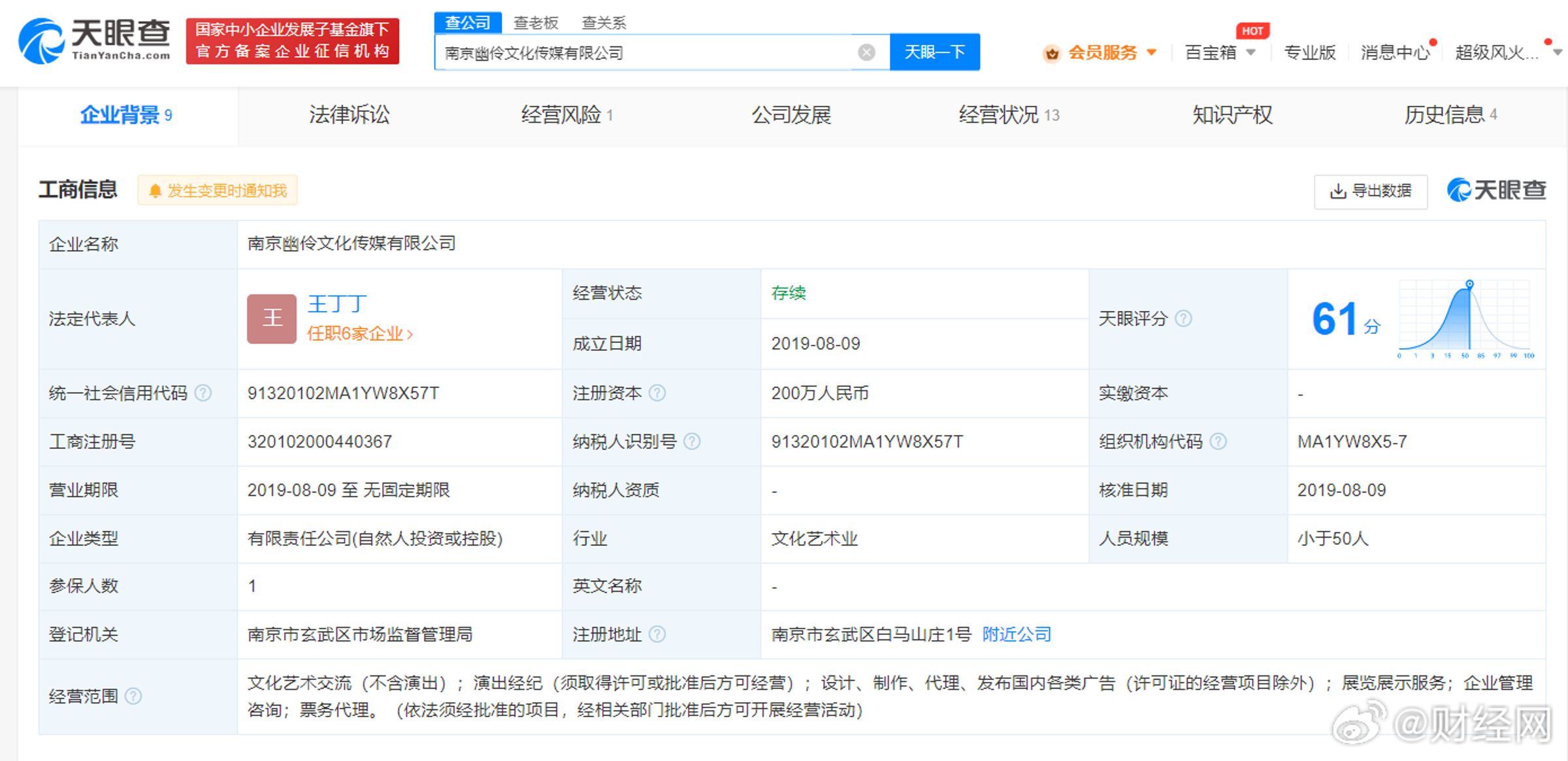The width and height of the screenshot is (1568, 761).
Task: Open the 公司发展 tab
Action: 791,115
